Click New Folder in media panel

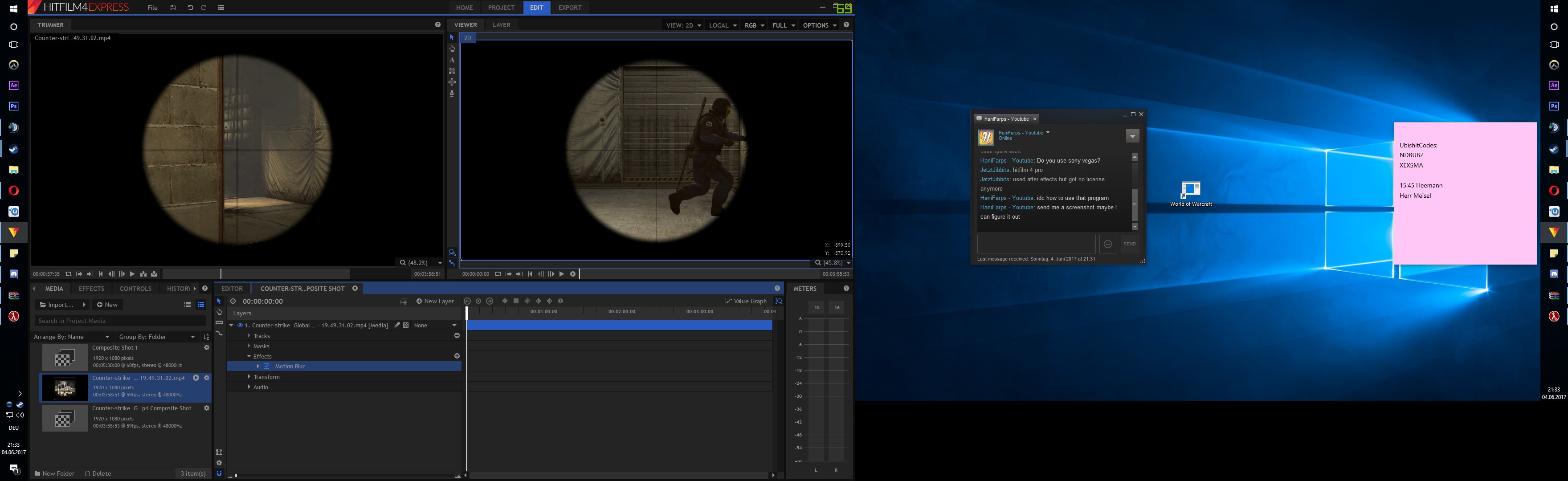[55, 473]
